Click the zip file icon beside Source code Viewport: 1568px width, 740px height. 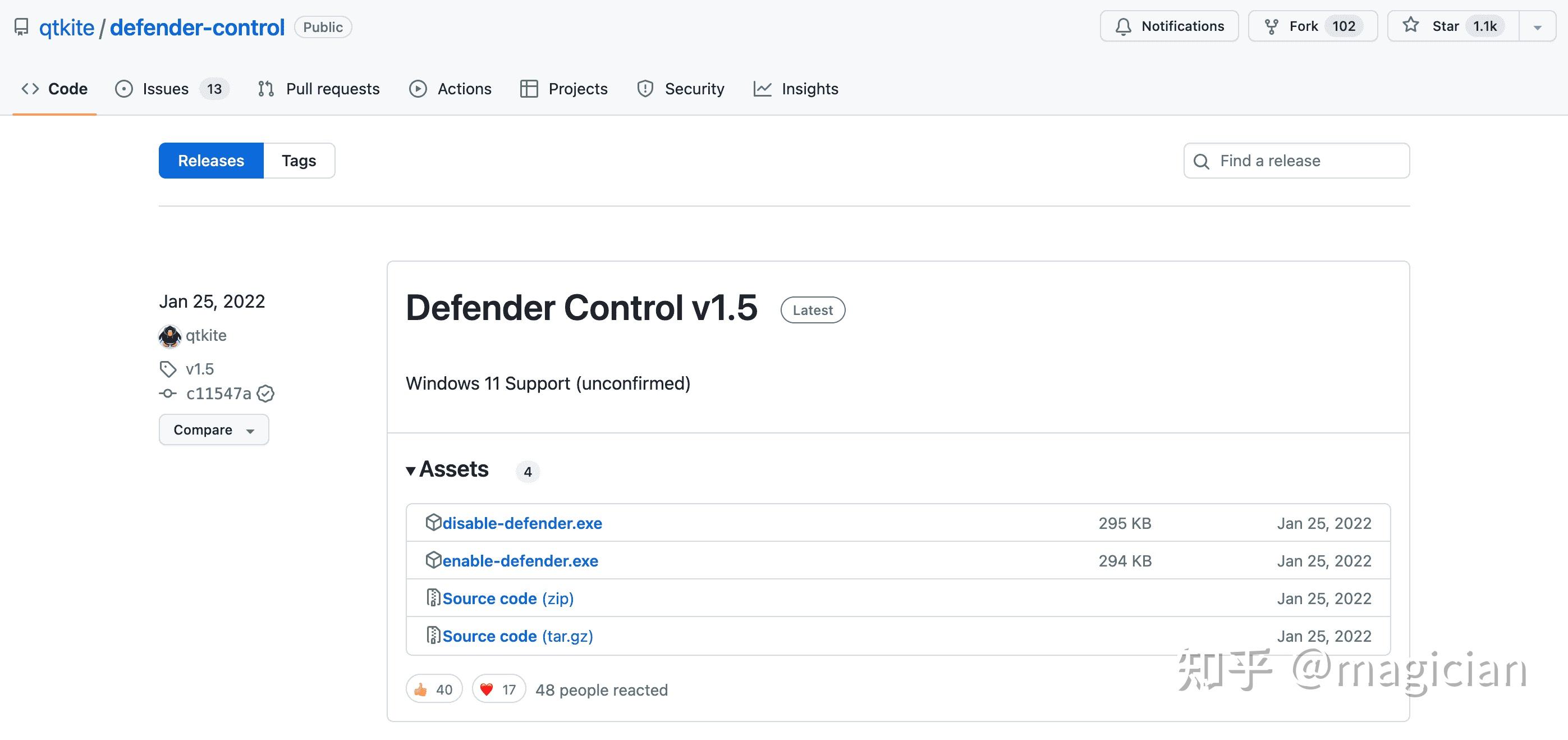[x=433, y=597]
